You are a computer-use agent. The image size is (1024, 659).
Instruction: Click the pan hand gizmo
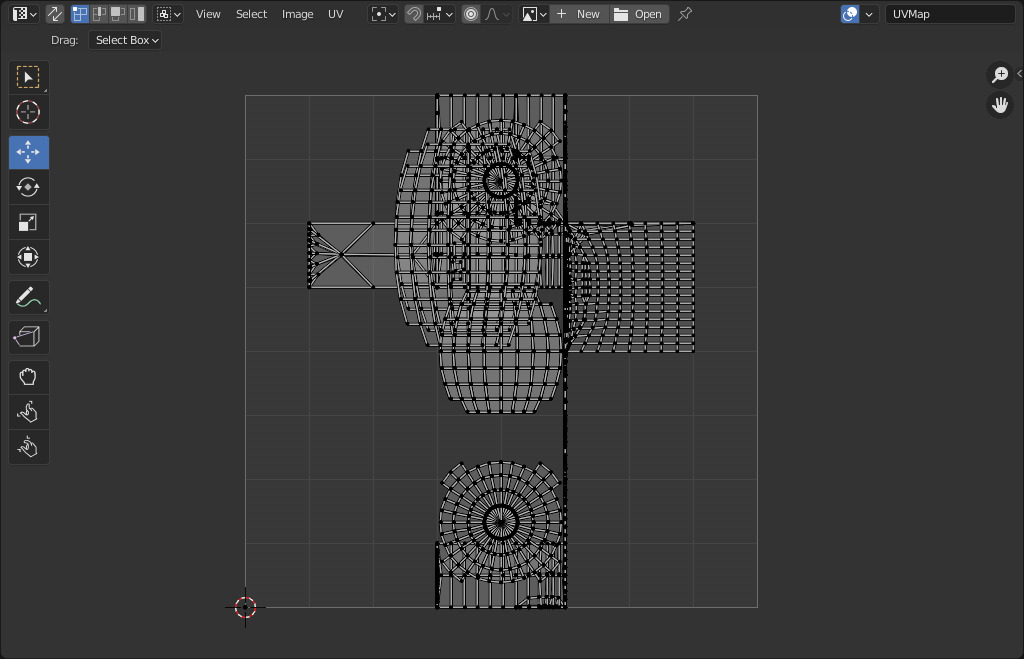(1000, 104)
